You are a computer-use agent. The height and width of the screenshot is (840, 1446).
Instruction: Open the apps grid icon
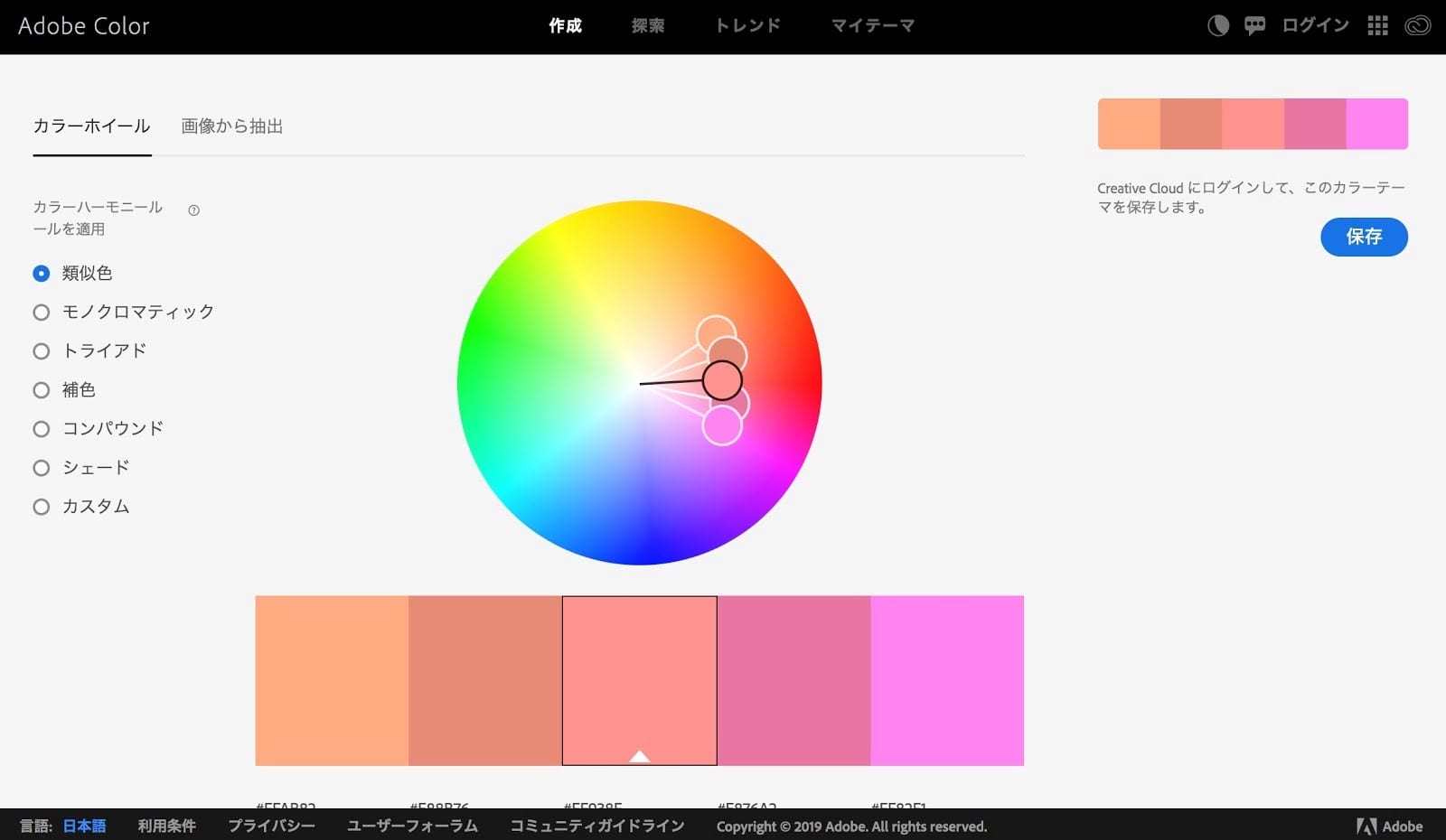coord(1377,26)
